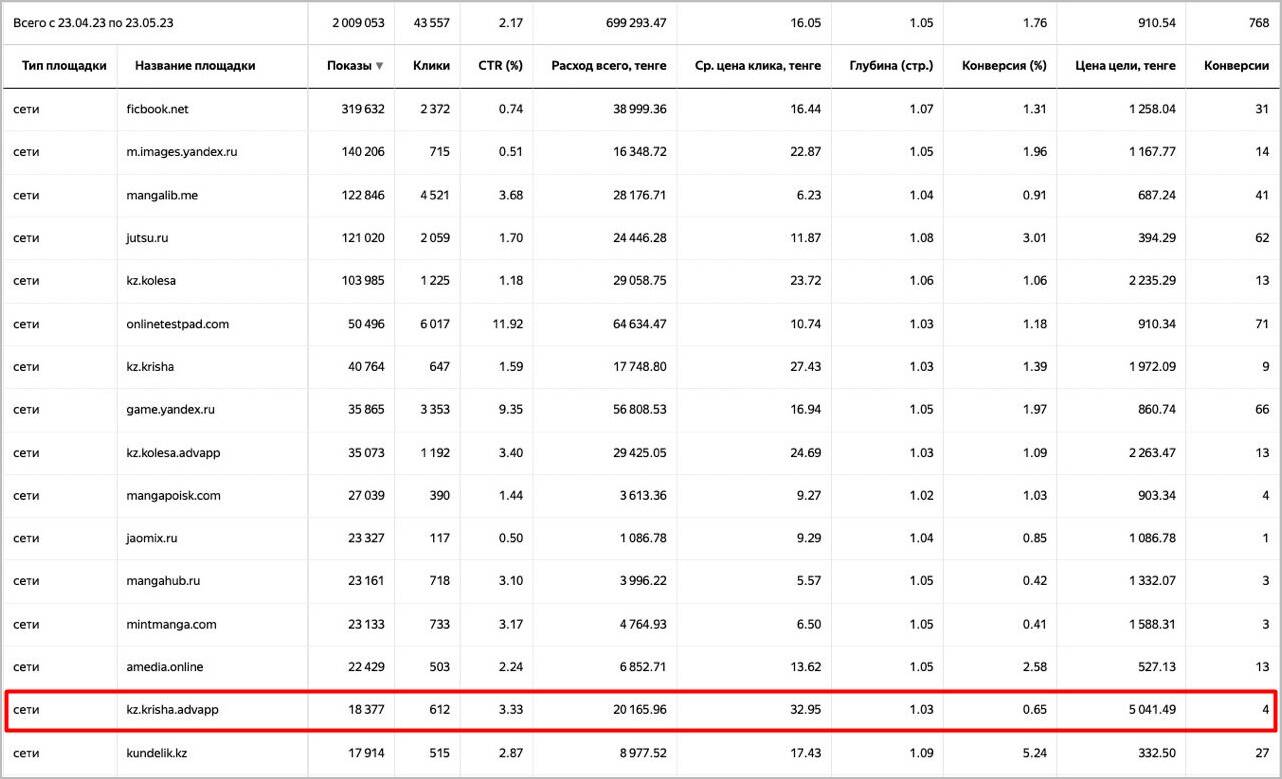This screenshot has height=779, width=1282.
Task: Click average click price 32.95
Action: [805, 710]
